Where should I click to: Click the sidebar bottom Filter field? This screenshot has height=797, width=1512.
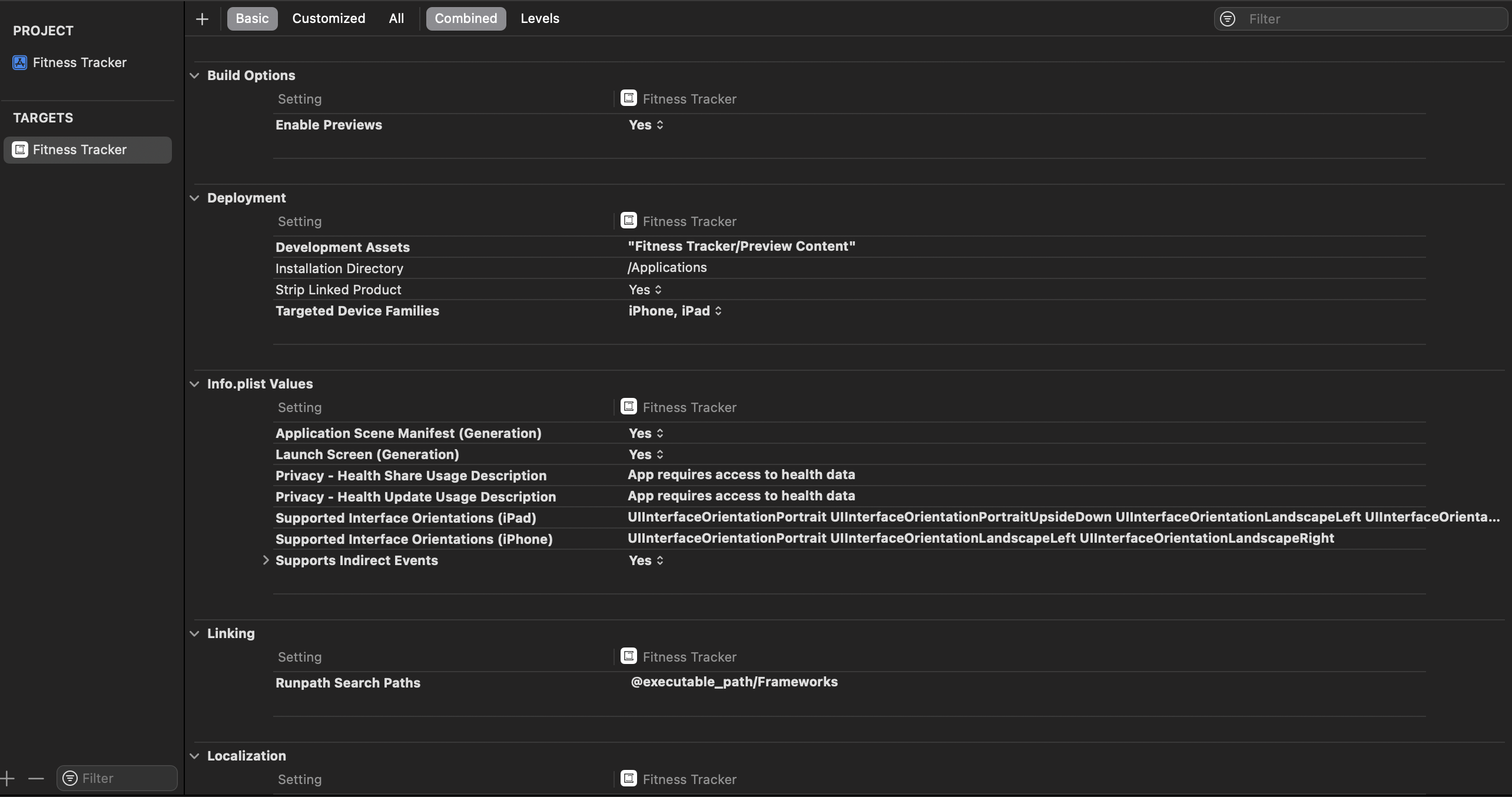coord(117,778)
